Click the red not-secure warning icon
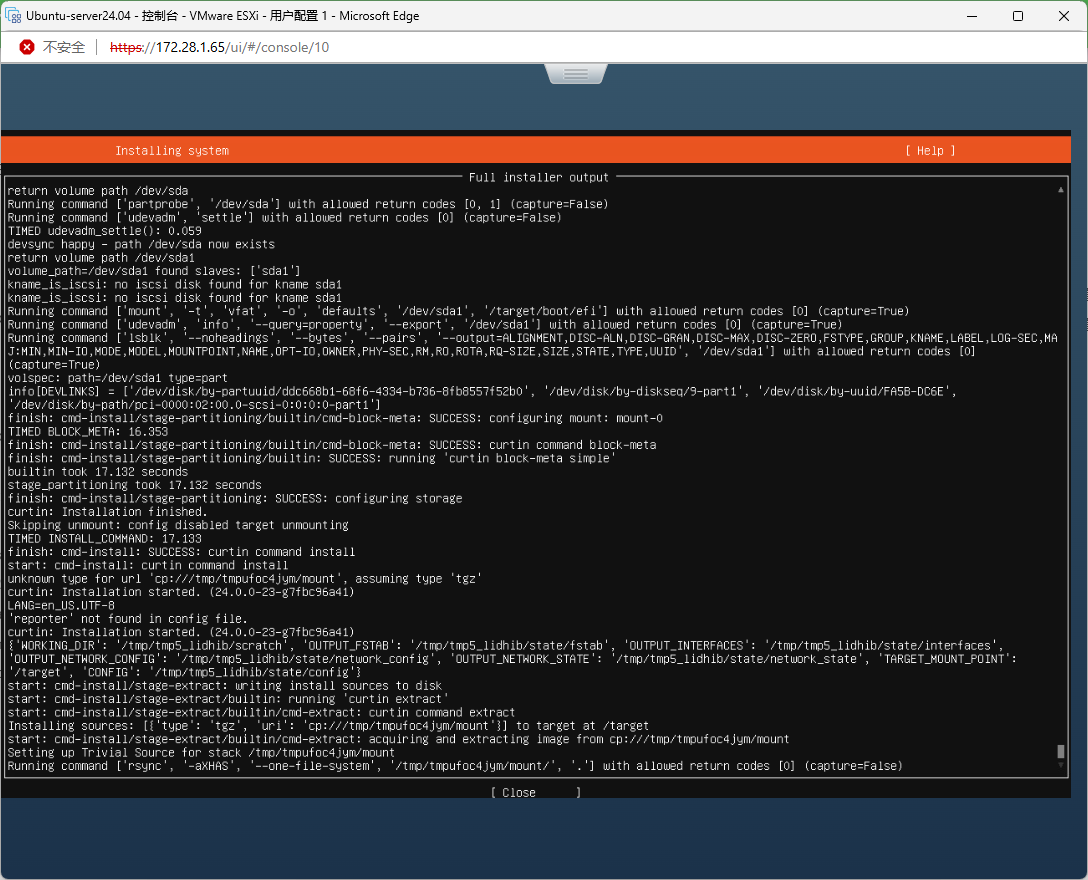 coord(27,47)
